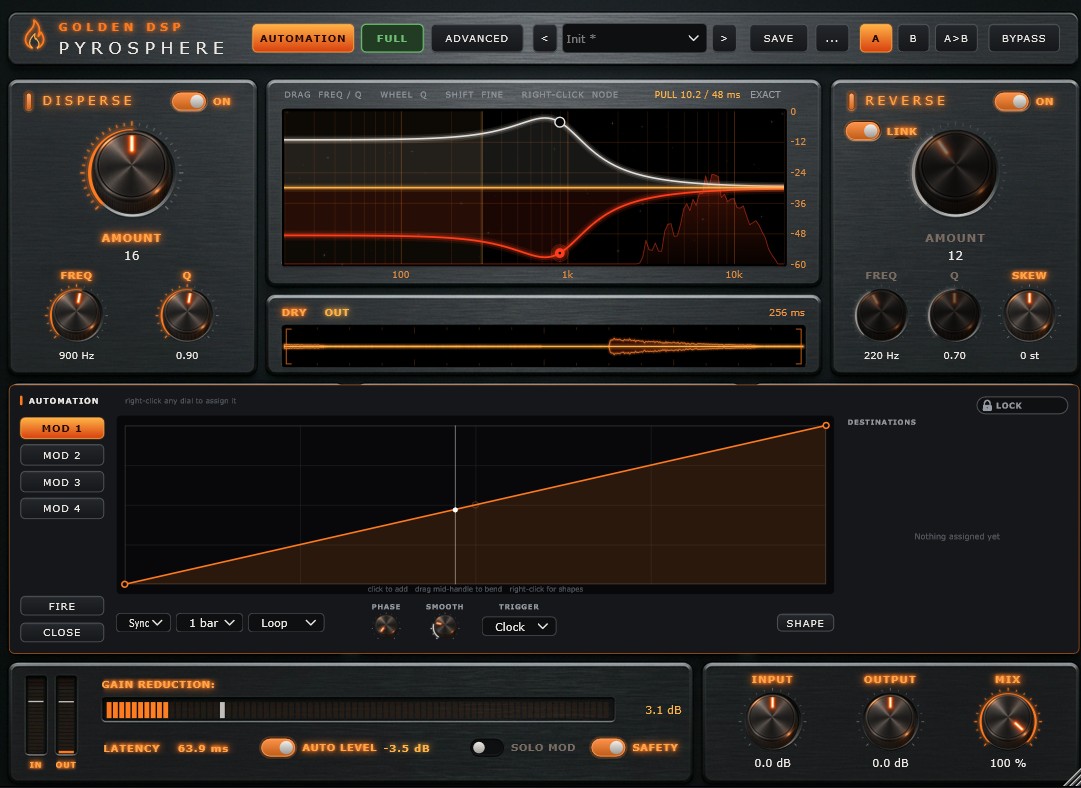Click the SKEW knob
1081x788 pixels.
pyautogui.click(x=1029, y=315)
